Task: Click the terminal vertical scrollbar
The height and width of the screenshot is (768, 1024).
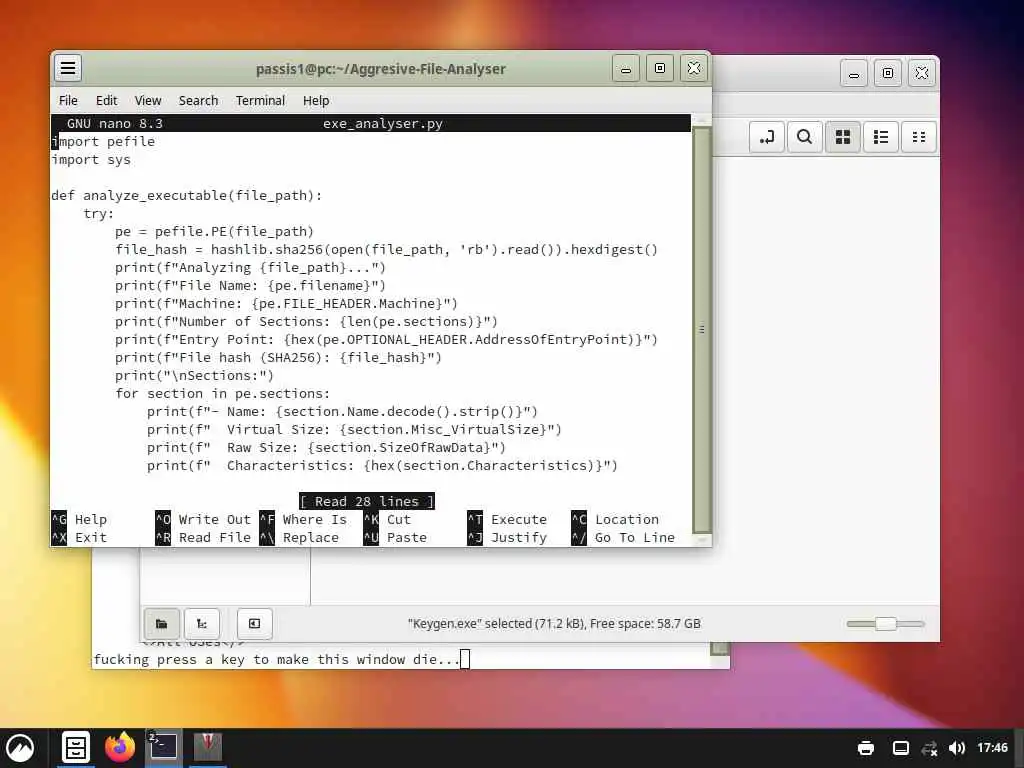Action: [701, 330]
